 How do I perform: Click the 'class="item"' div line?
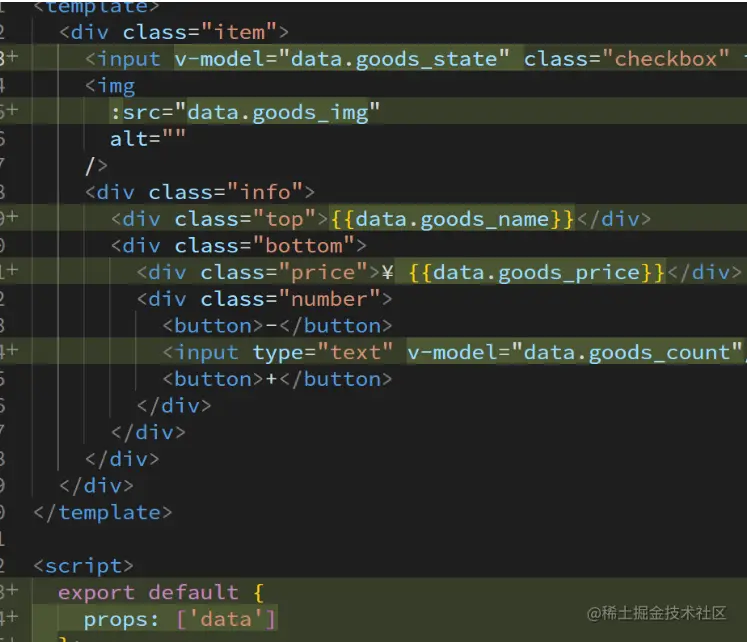point(174,32)
